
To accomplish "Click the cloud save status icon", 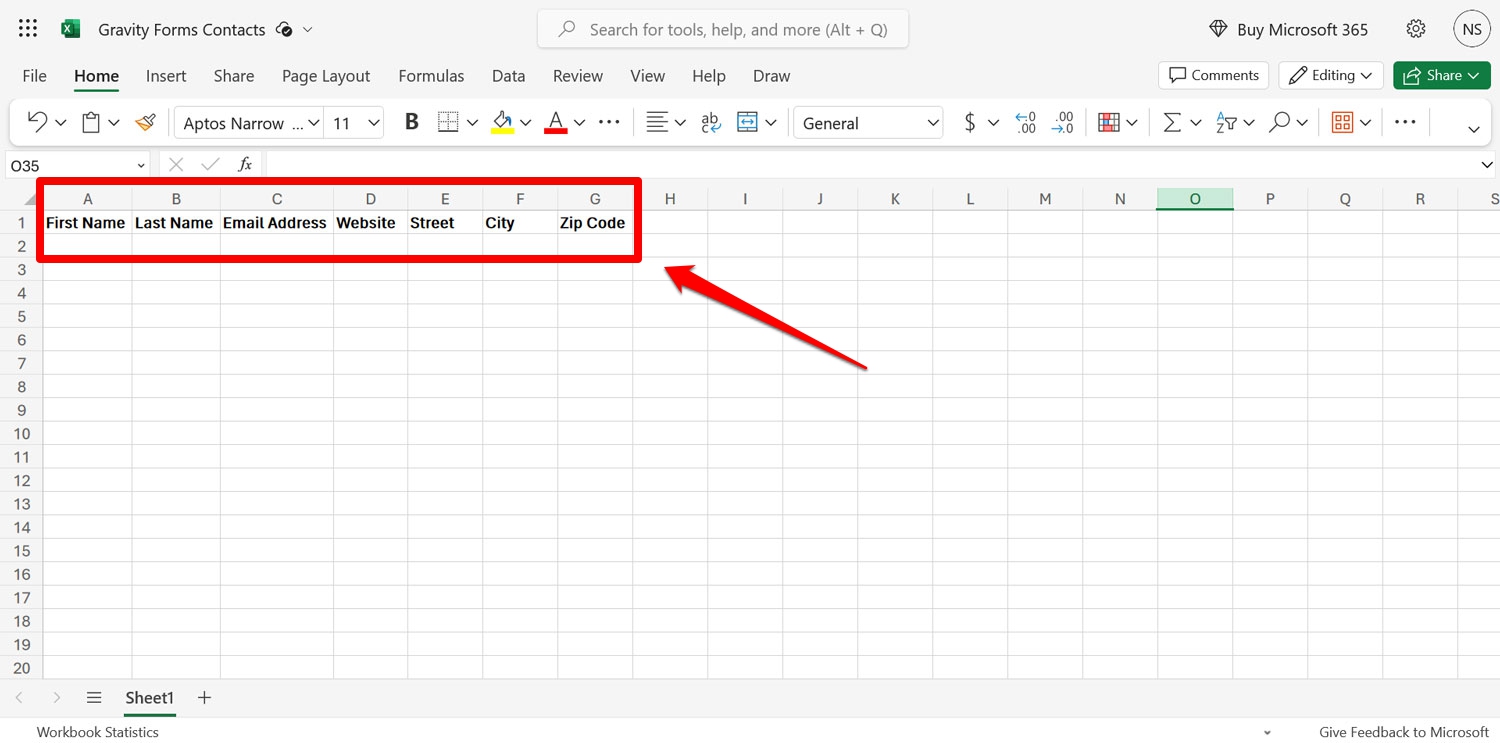I will 284,29.
